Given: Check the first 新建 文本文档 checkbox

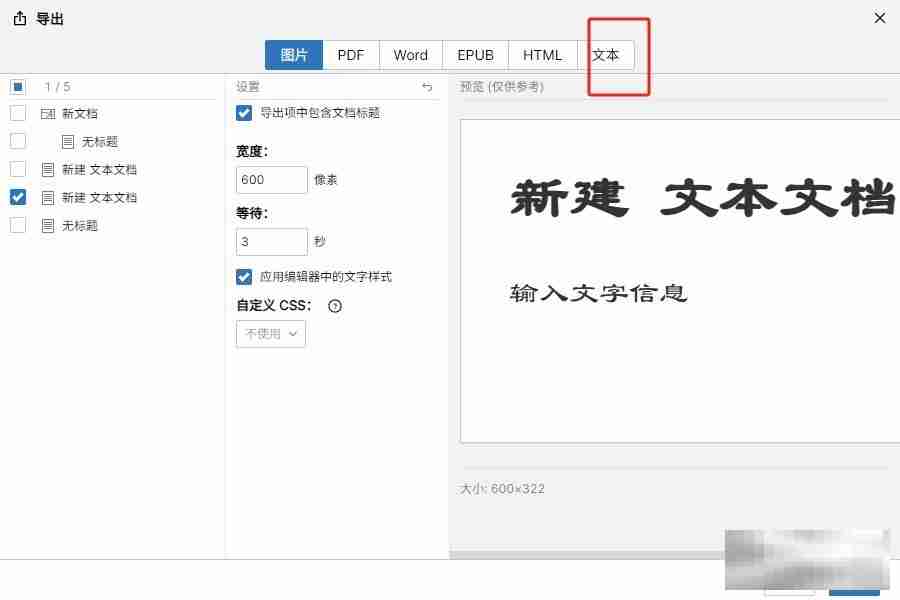Looking at the screenshot, I should tap(18, 169).
